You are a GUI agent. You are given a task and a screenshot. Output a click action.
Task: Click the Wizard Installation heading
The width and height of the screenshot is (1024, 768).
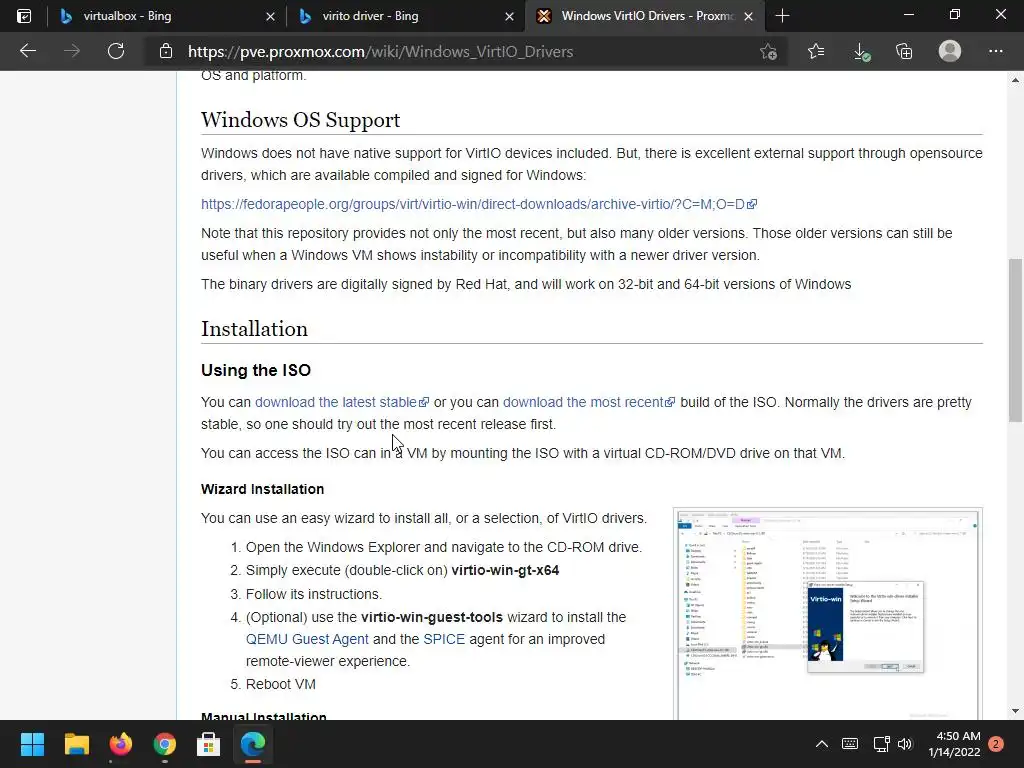[x=263, y=489]
